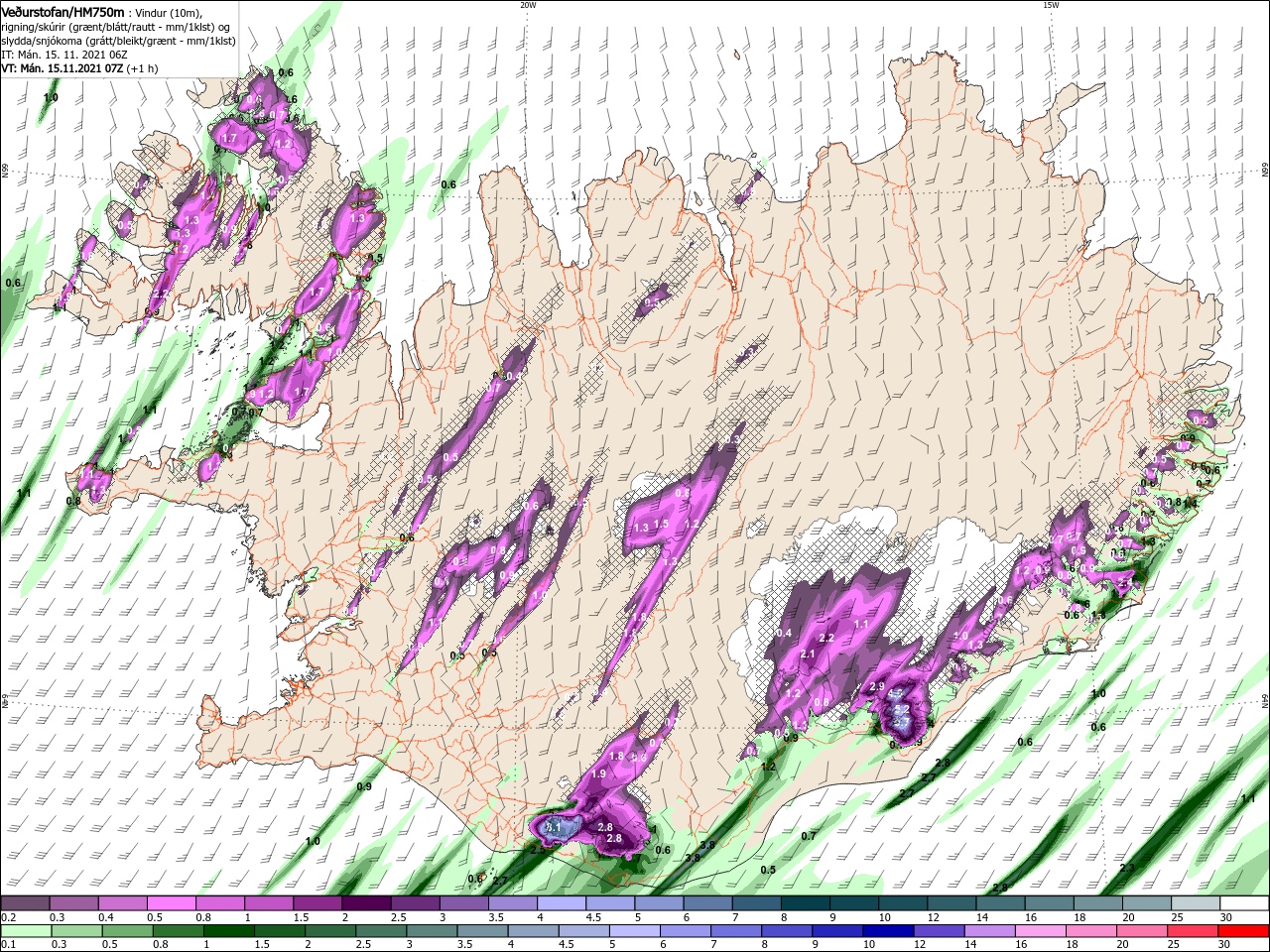Image resolution: width=1270 pixels, height=952 pixels.
Task: Pick the dark green 1 rain legend swatch
Action: (x=229, y=931)
